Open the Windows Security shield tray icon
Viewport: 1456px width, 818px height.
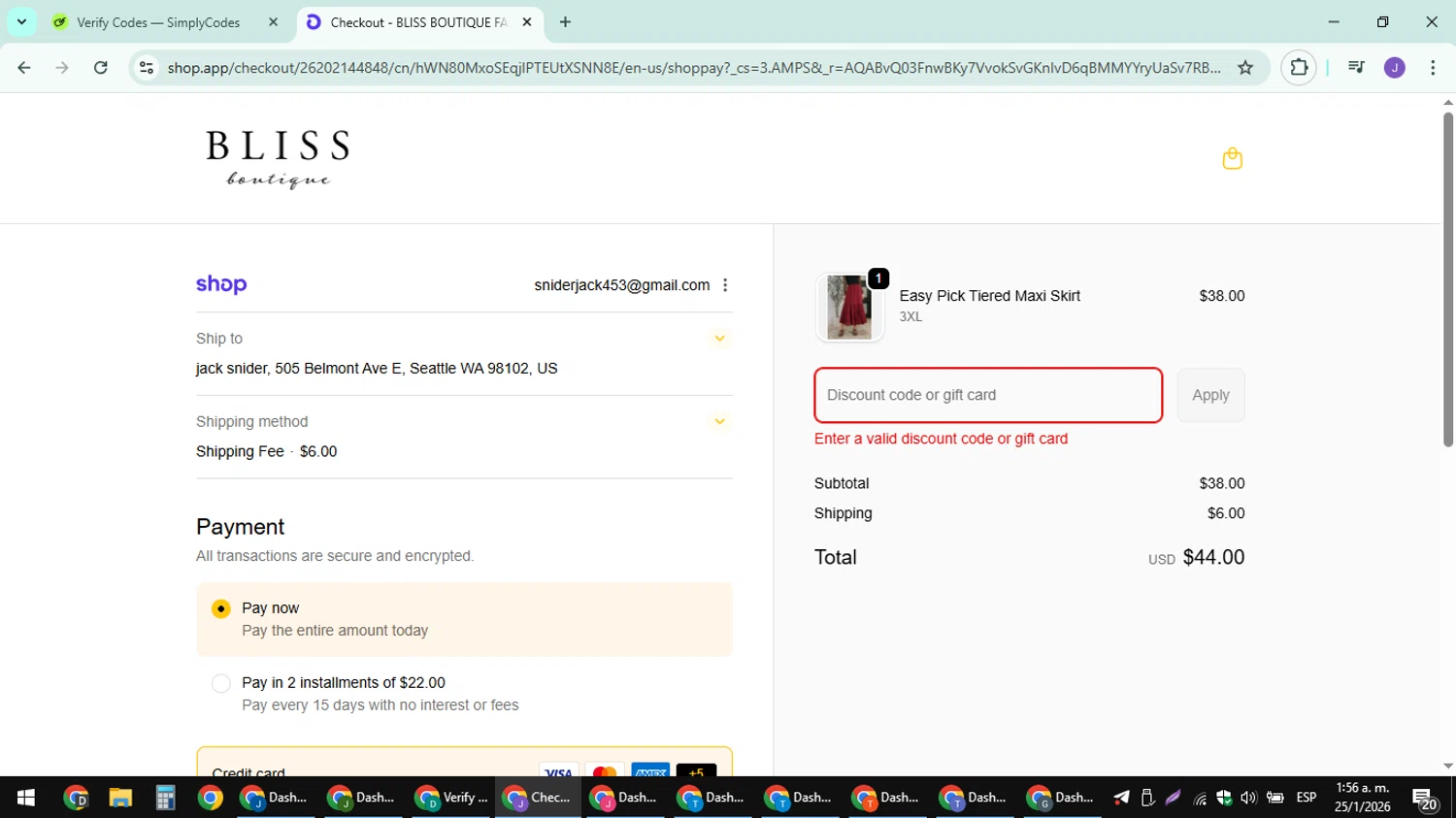point(1224,798)
